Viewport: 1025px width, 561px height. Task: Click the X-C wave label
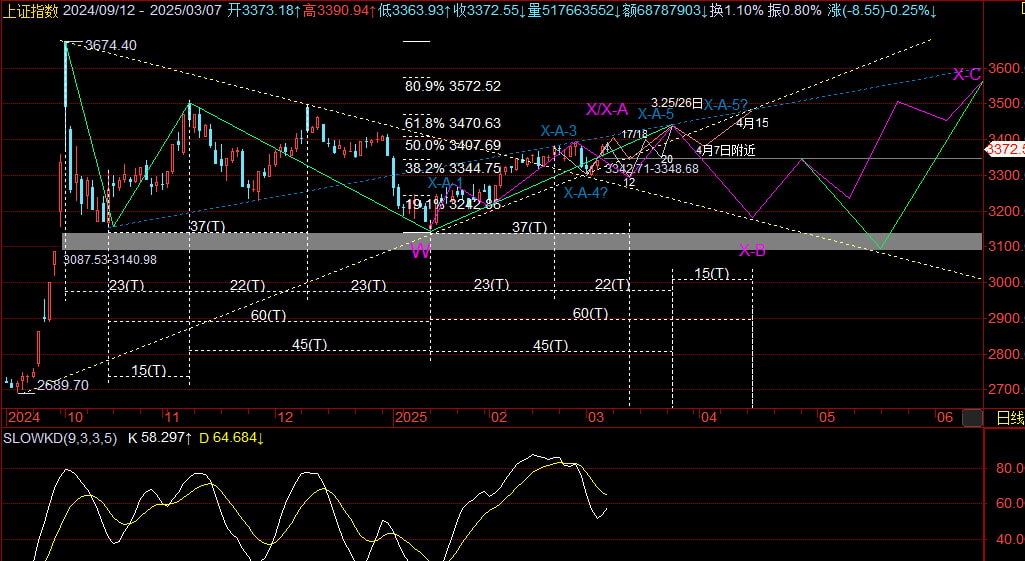coord(966,74)
